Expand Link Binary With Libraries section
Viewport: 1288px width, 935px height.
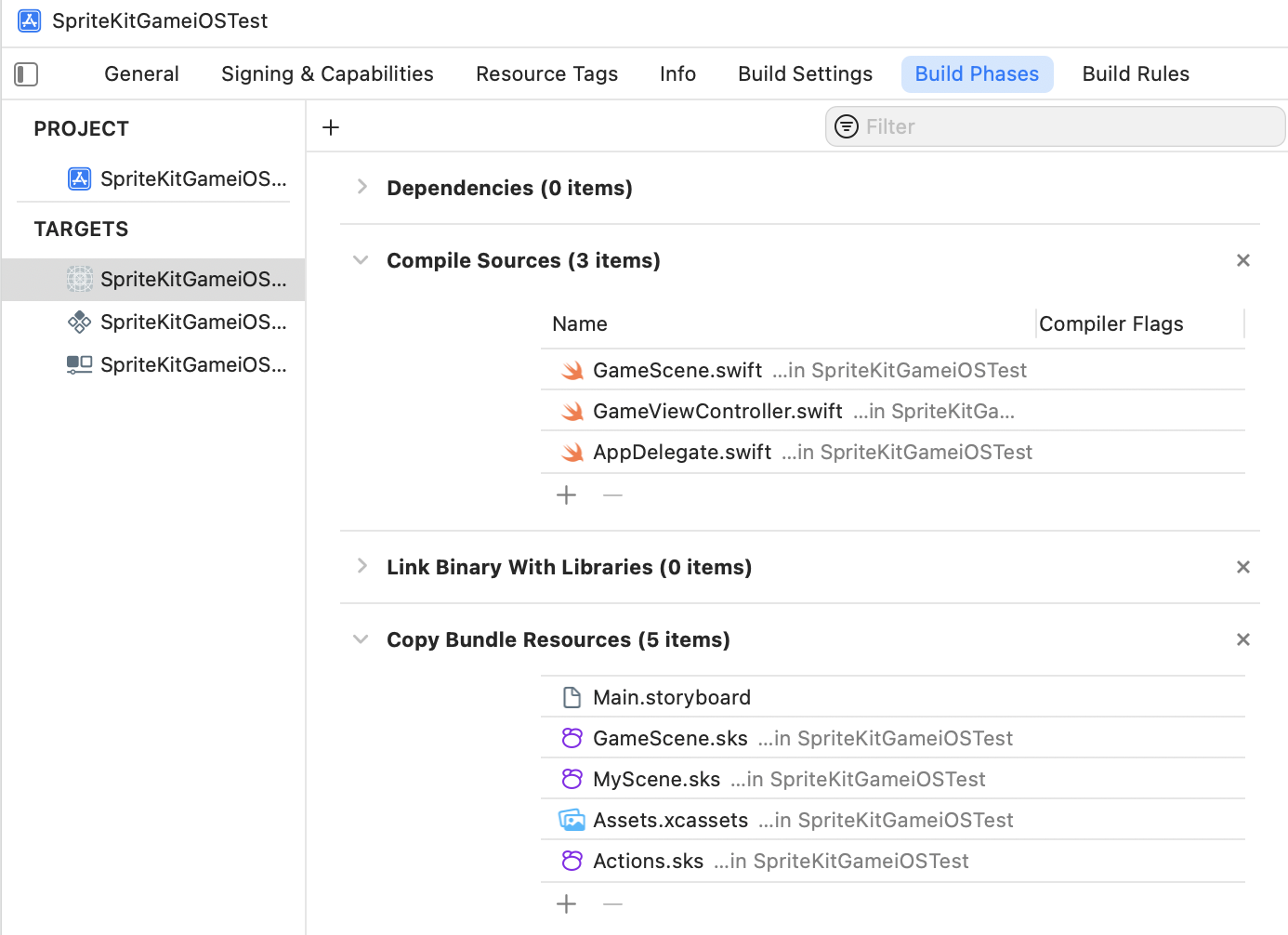point(361,566)
